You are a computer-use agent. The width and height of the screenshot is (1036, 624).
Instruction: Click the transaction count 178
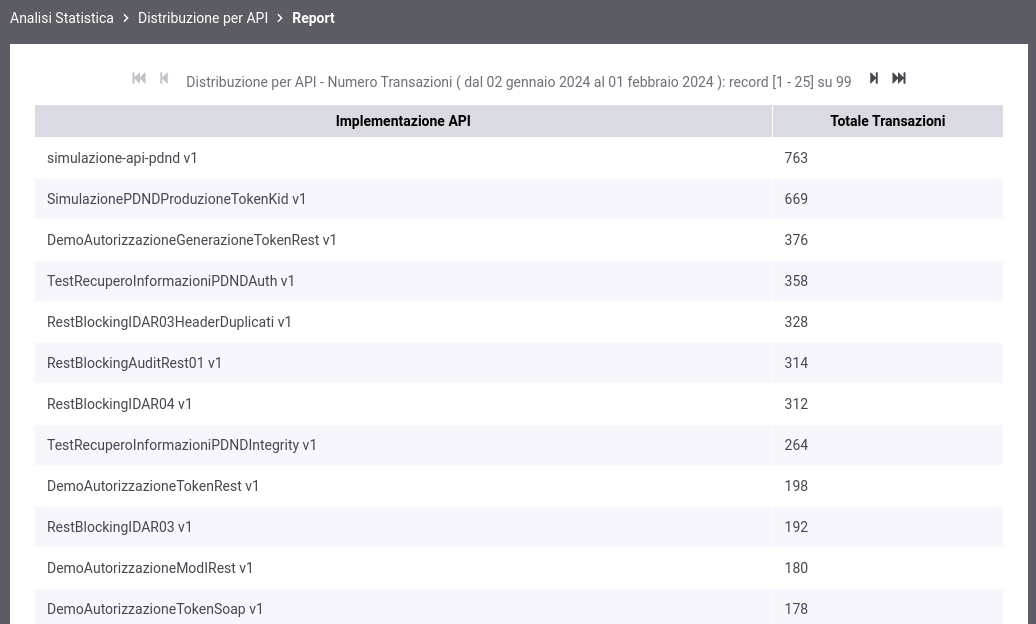796,609
